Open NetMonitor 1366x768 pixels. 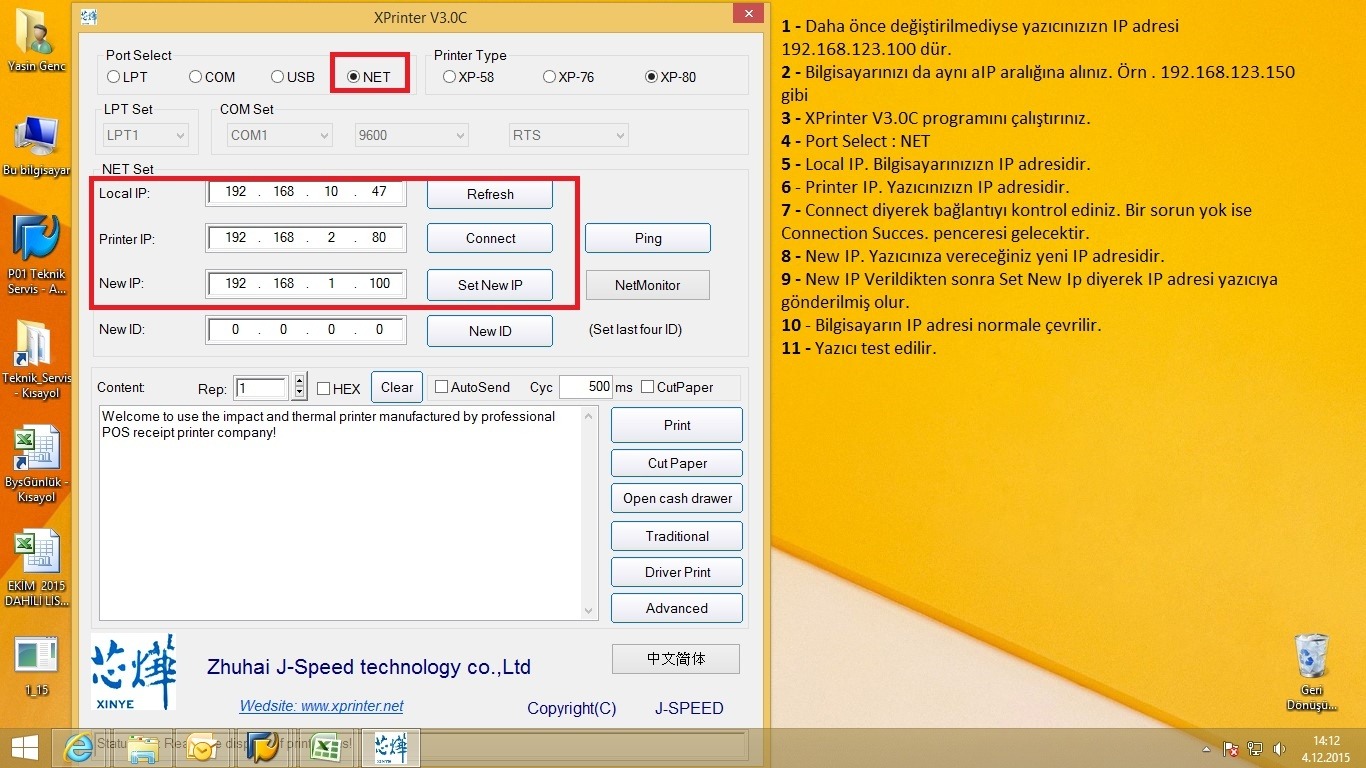(x=647, y=285)
